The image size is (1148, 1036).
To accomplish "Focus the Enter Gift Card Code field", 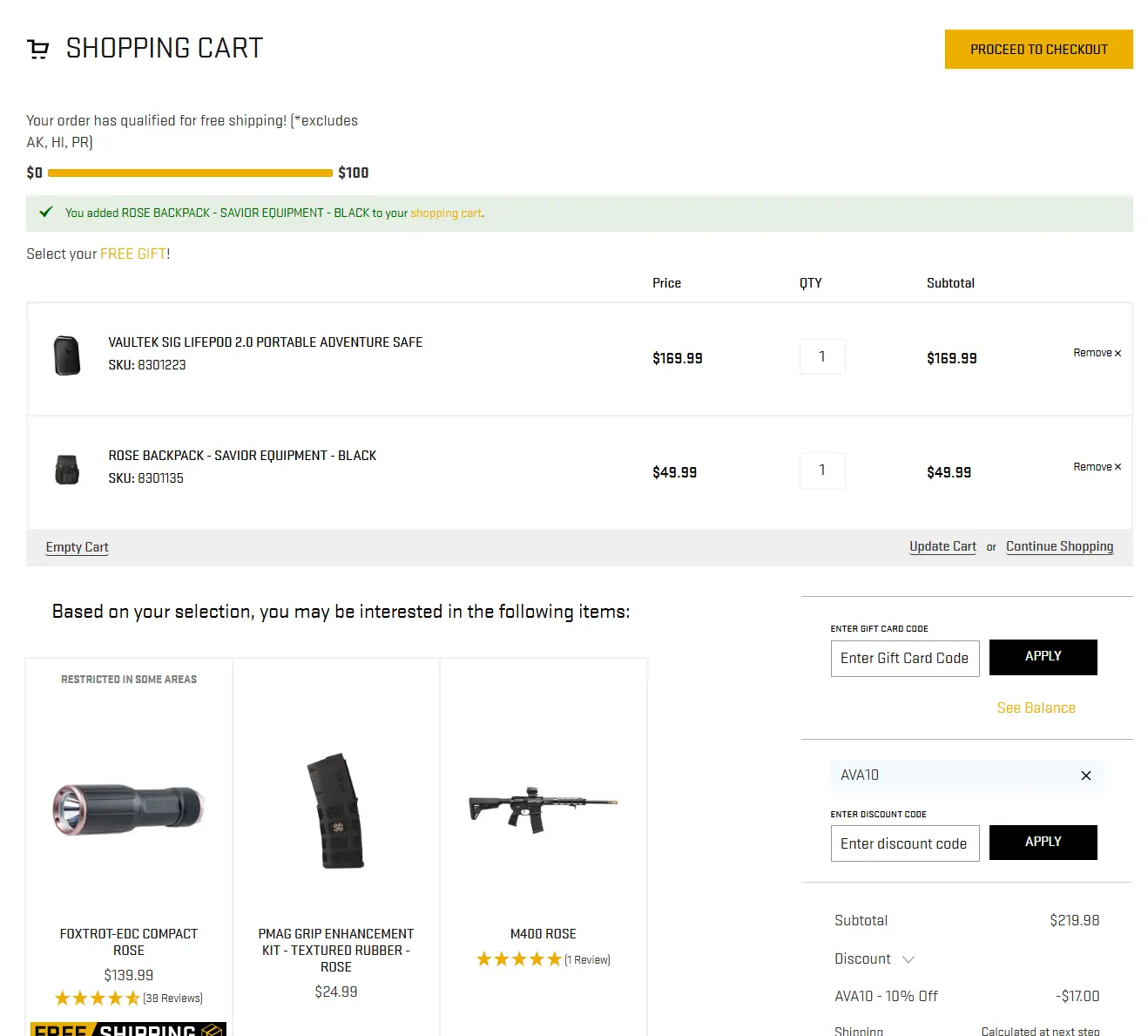I will (x=904, y=659).
